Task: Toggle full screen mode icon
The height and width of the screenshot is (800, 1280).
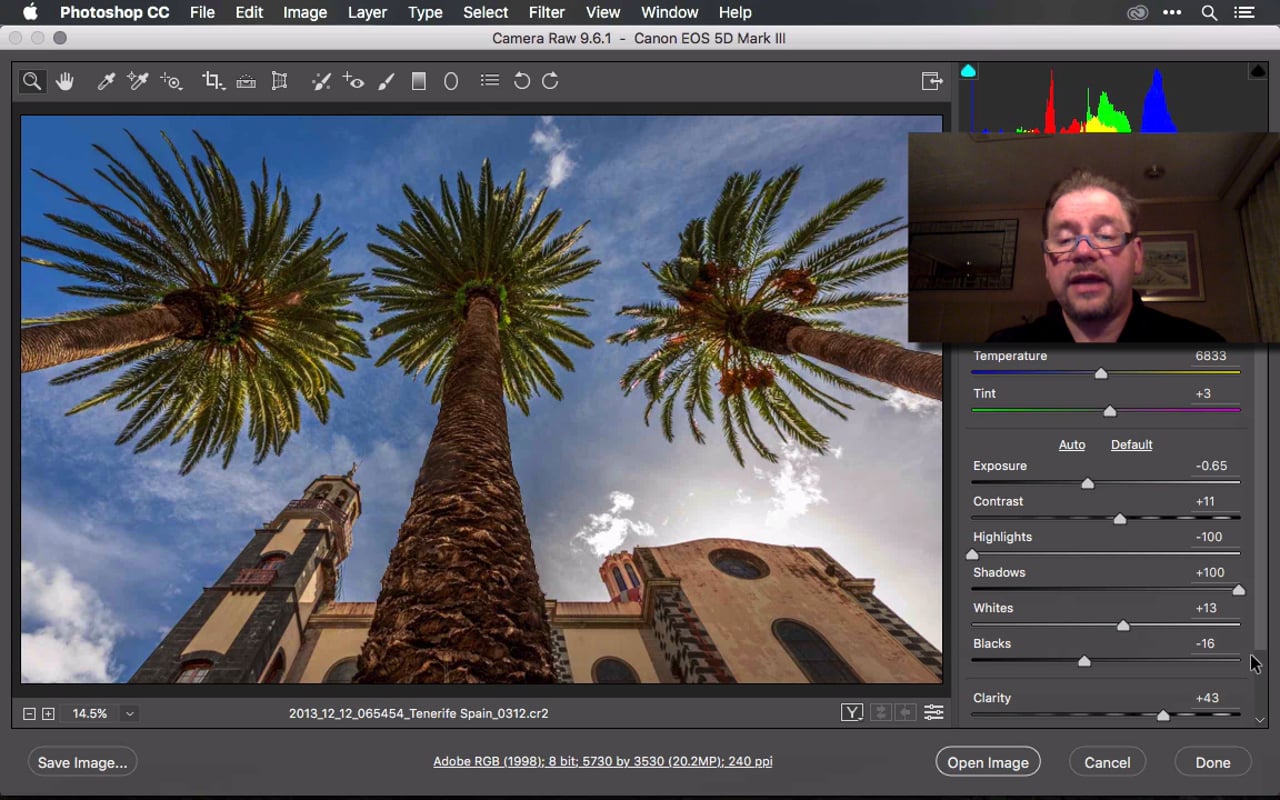Action: (x=932, y=81)
